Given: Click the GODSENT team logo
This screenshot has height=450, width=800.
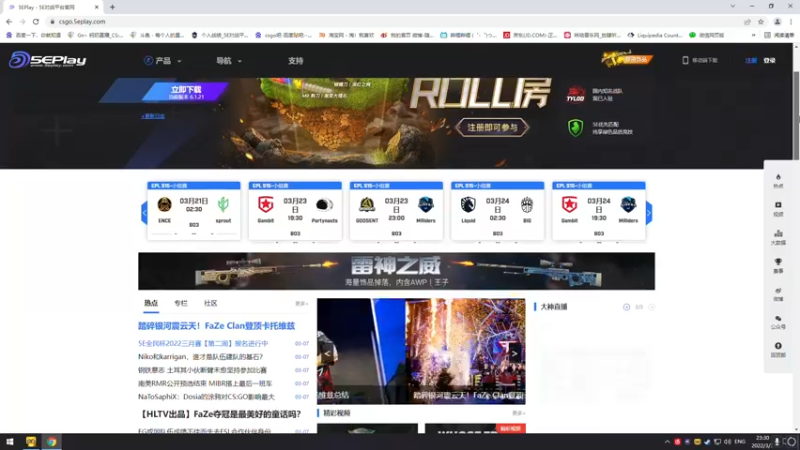Looking at the screenshot, I should click(x=367, y=205).
